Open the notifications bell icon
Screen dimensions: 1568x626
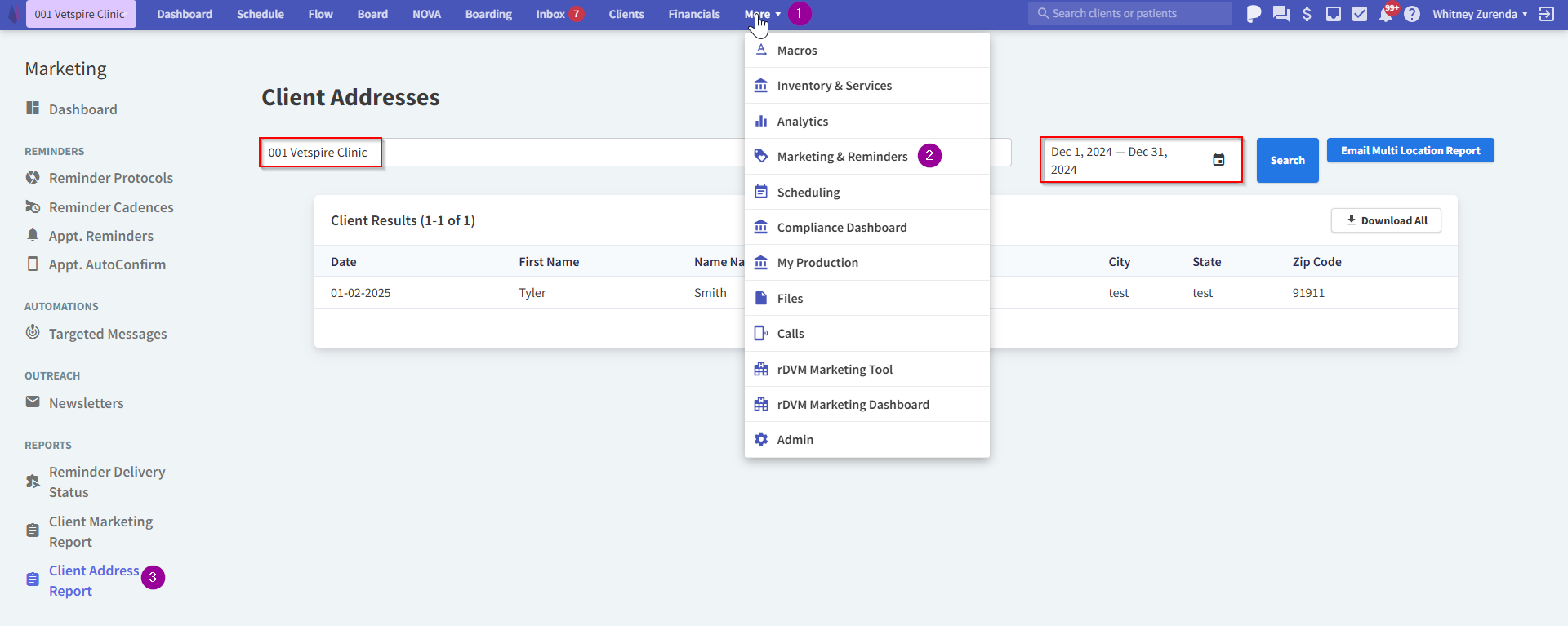1386,14
